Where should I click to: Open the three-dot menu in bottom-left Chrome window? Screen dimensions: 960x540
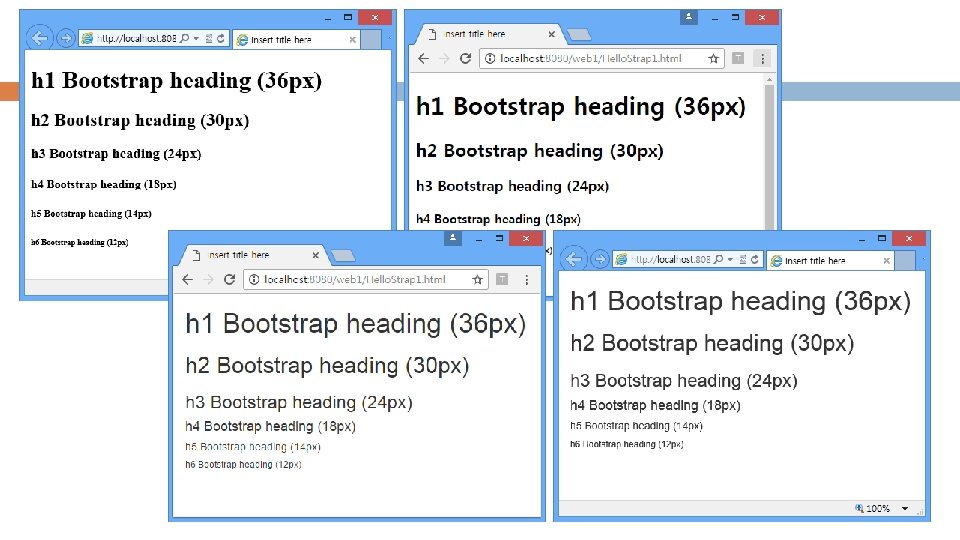pos(527,279)
